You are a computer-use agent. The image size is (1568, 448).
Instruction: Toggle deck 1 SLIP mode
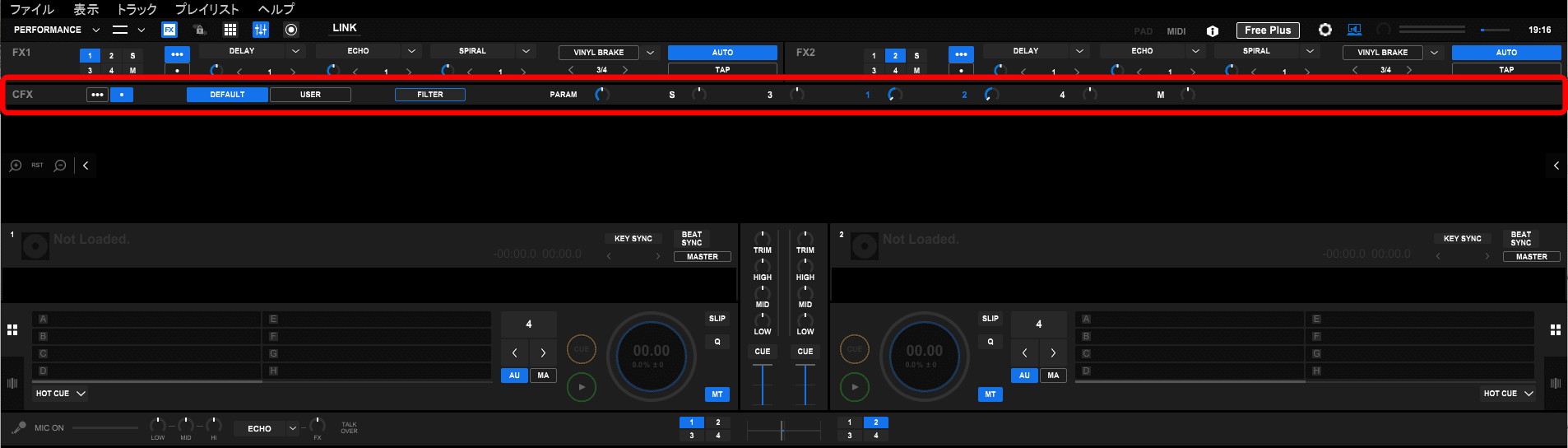tap(717, 319)
